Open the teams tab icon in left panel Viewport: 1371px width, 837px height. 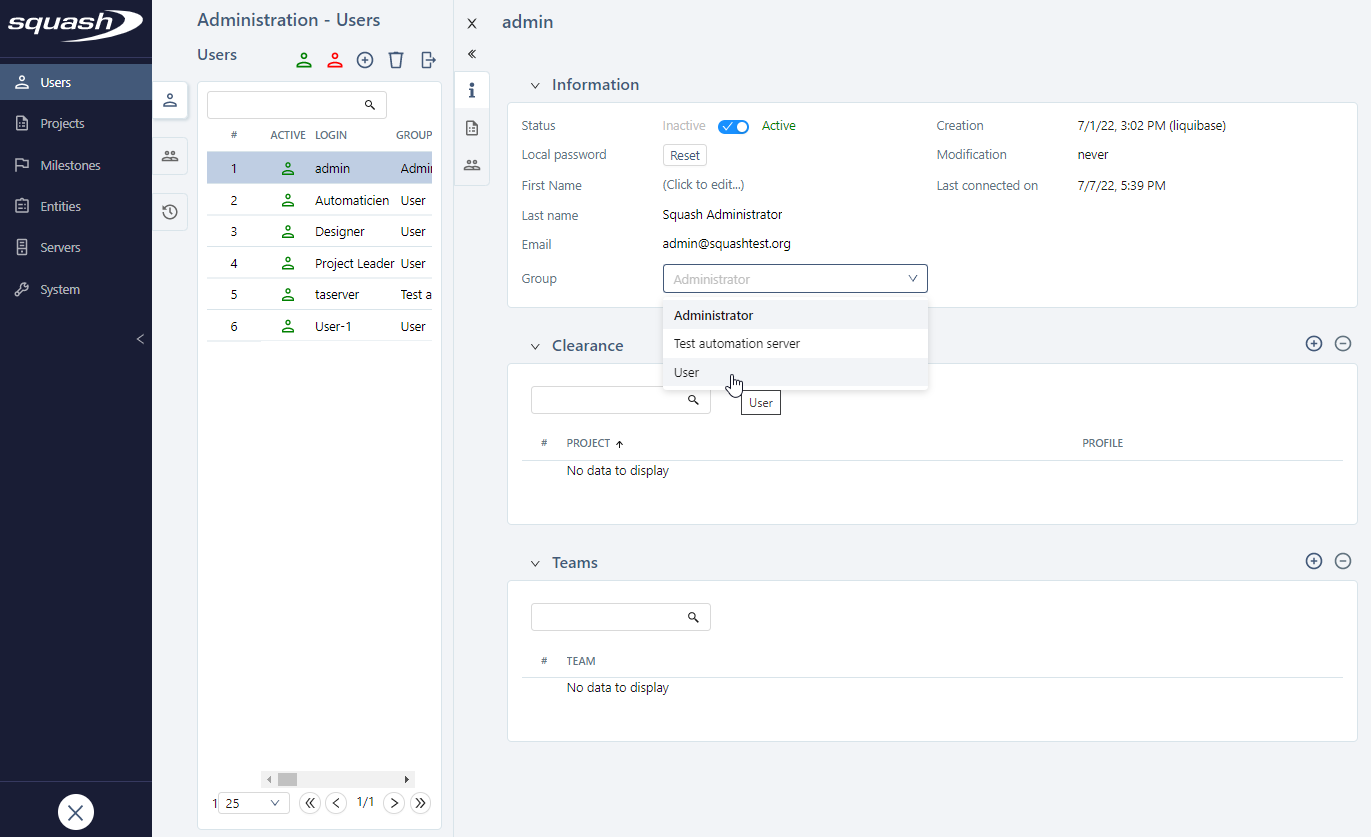pos(170,156)
